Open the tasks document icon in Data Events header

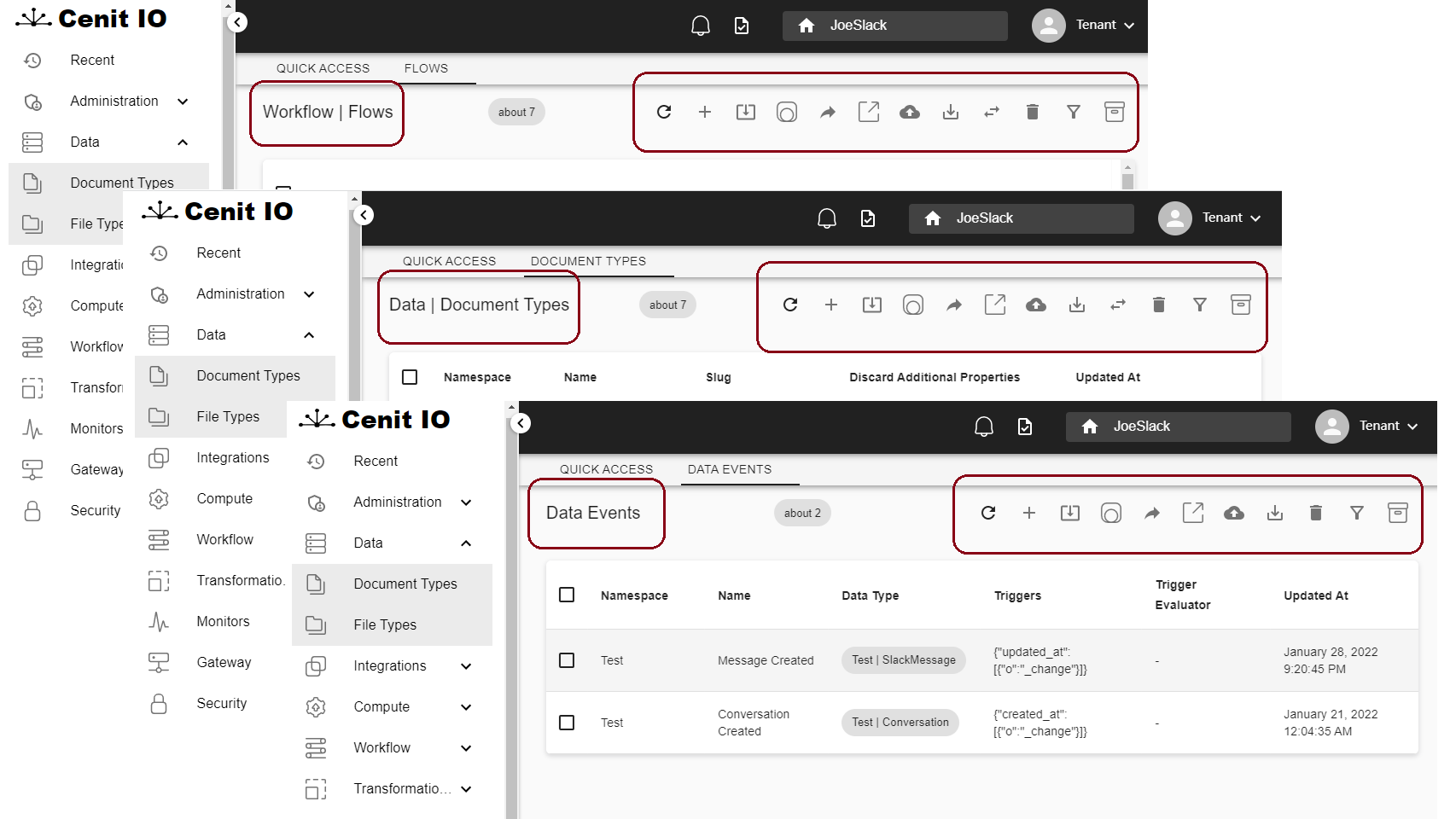click(1025, 427)
